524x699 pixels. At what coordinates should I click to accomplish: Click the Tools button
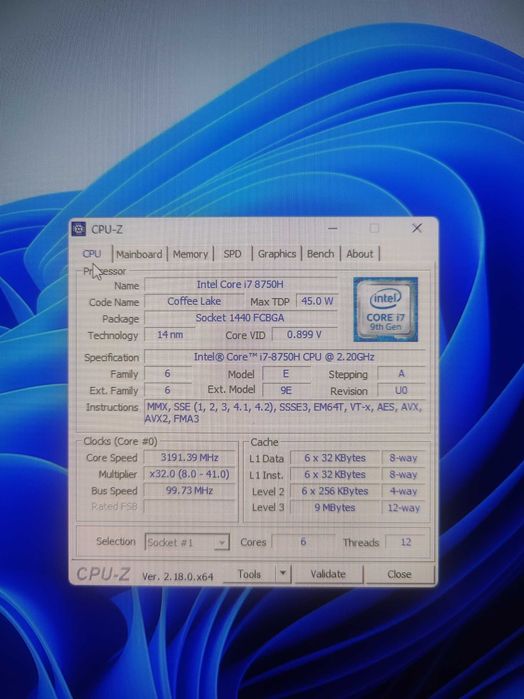click(249, 574)
